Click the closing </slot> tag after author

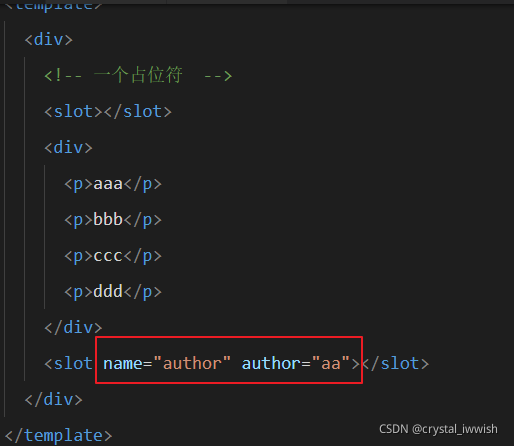[x=396, y=363]
